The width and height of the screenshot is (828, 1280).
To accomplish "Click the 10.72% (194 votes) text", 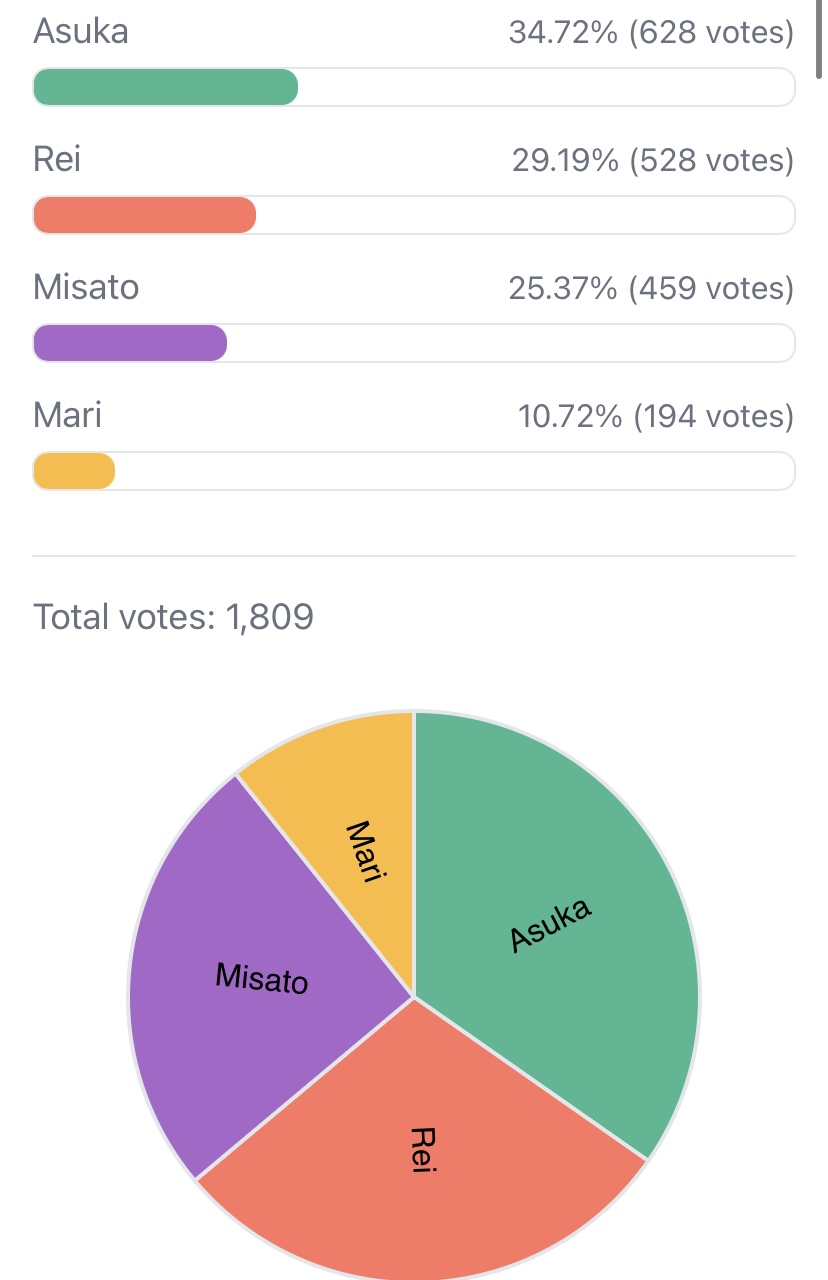I will [x=656, y=417].
